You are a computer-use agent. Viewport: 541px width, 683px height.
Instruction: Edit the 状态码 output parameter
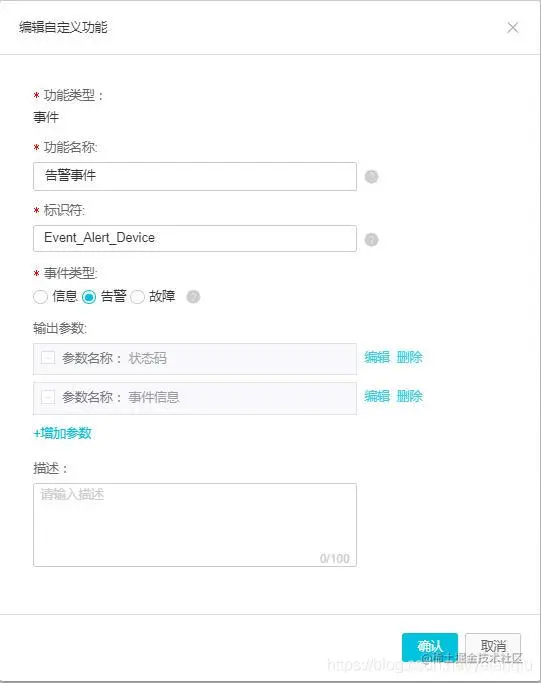coord(377,357)
